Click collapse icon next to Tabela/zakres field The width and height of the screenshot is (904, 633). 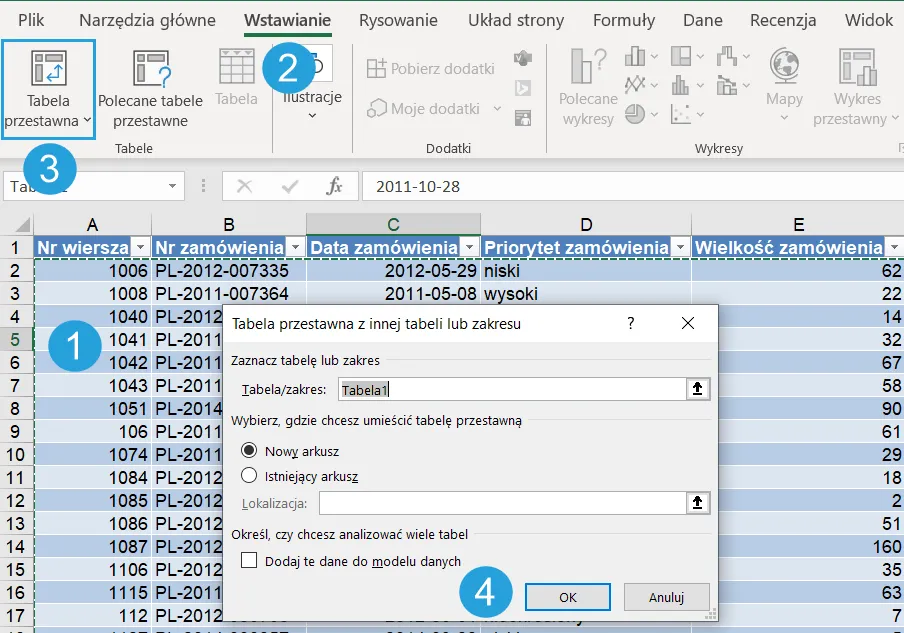point(700,390)
